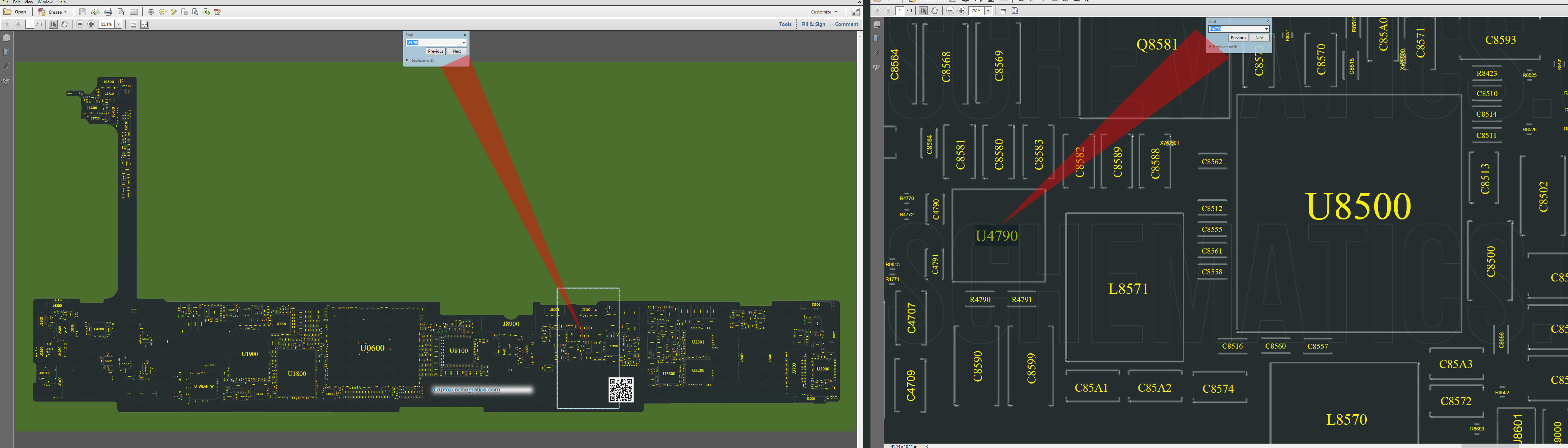Click the Print icon in left window
The height and width of the screenshot is (448, 1568).
[x=108, y=12]
